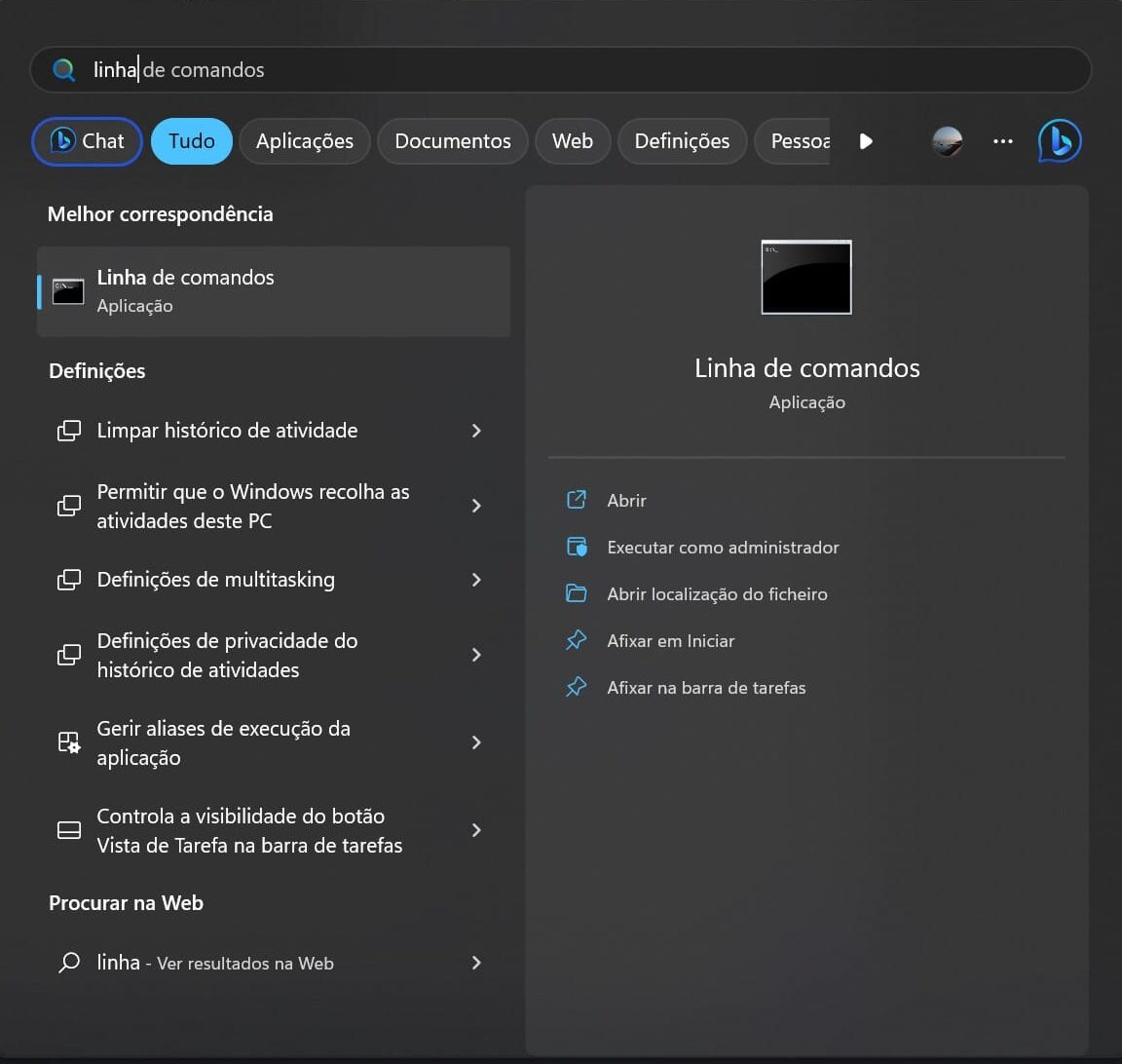The width and height of the screenshot is (1122, 1064).
Task: Click the large Linha de comandos preview icon
Action: pos(805,277)
